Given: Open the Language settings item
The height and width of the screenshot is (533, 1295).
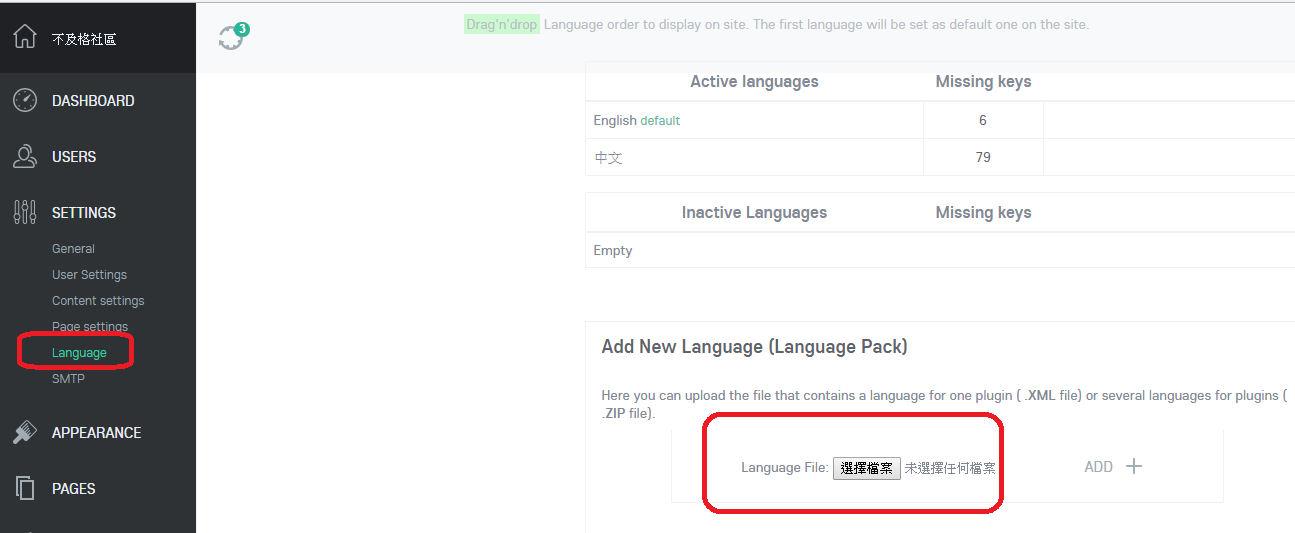Looking at the screenshot, I should tap(79, 353).
